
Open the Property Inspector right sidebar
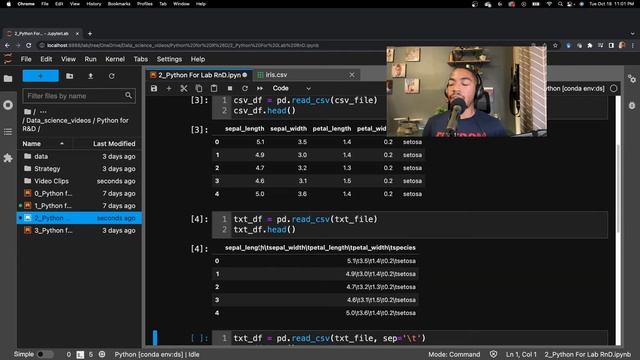point(632,79)
